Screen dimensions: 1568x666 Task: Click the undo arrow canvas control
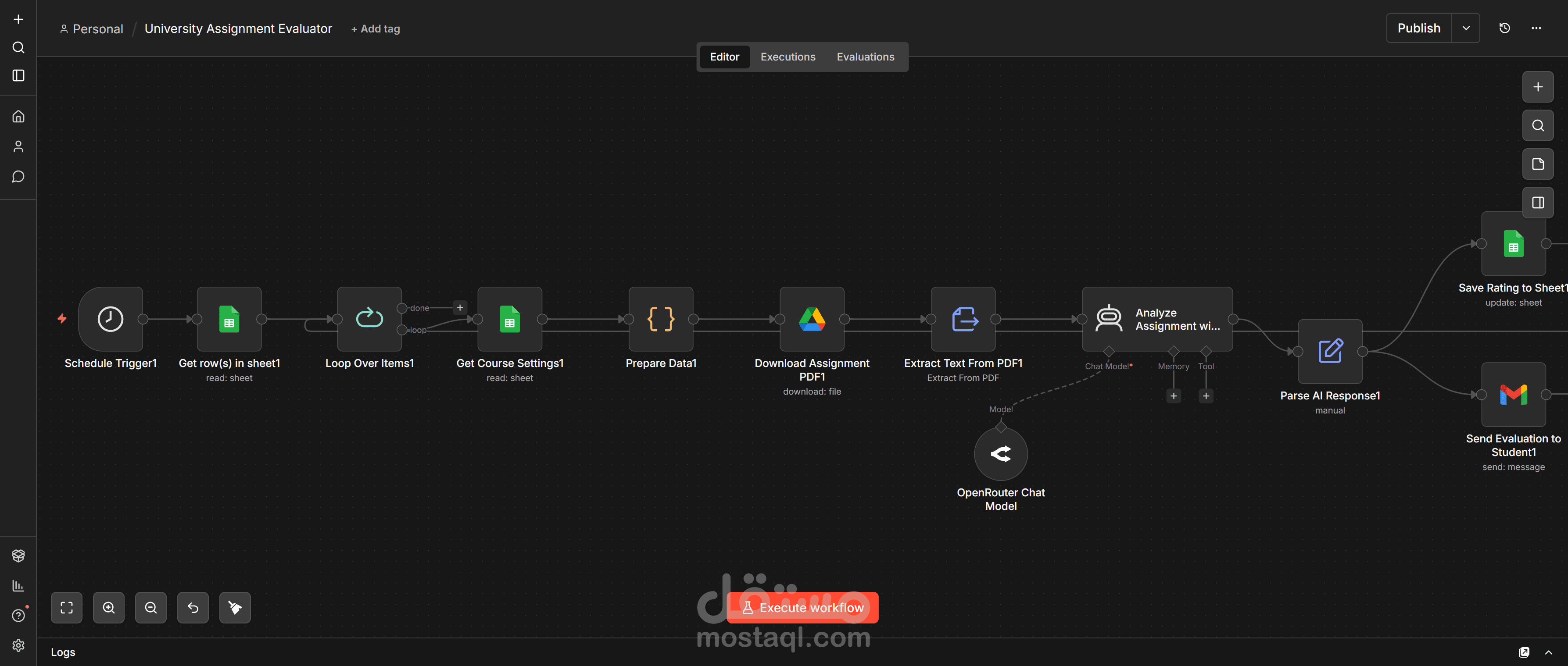[192, 608]
